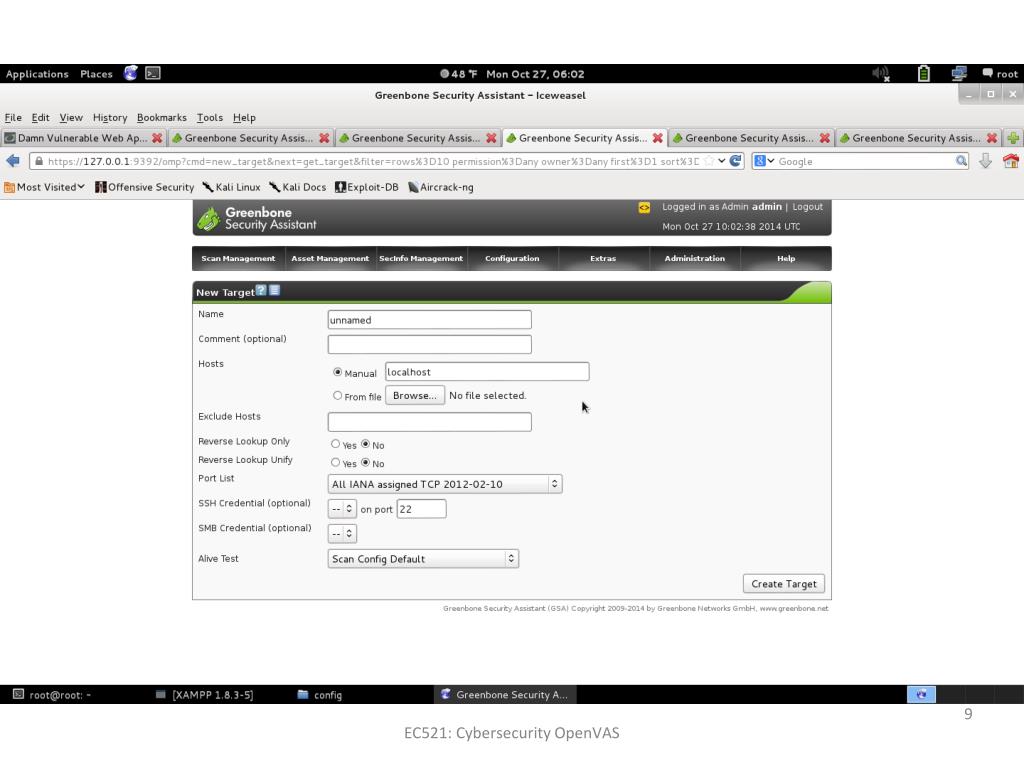Open a new tab with the green plus
Viewport: 1024px width, 768px height.
pyautogui.click(x=1013, y=138)
